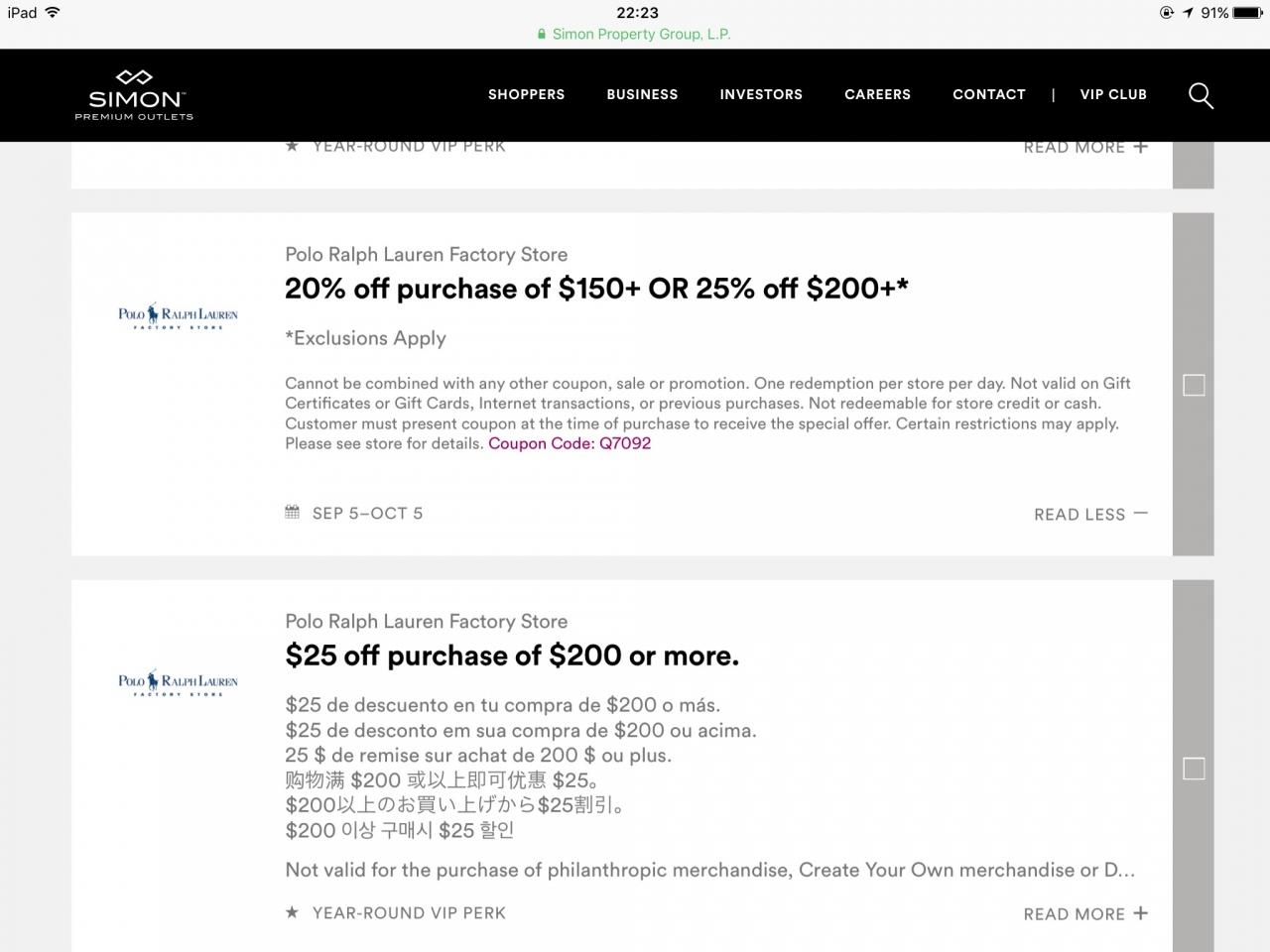
Task: Open the search magnifier icon
Action: point(1201,95)
